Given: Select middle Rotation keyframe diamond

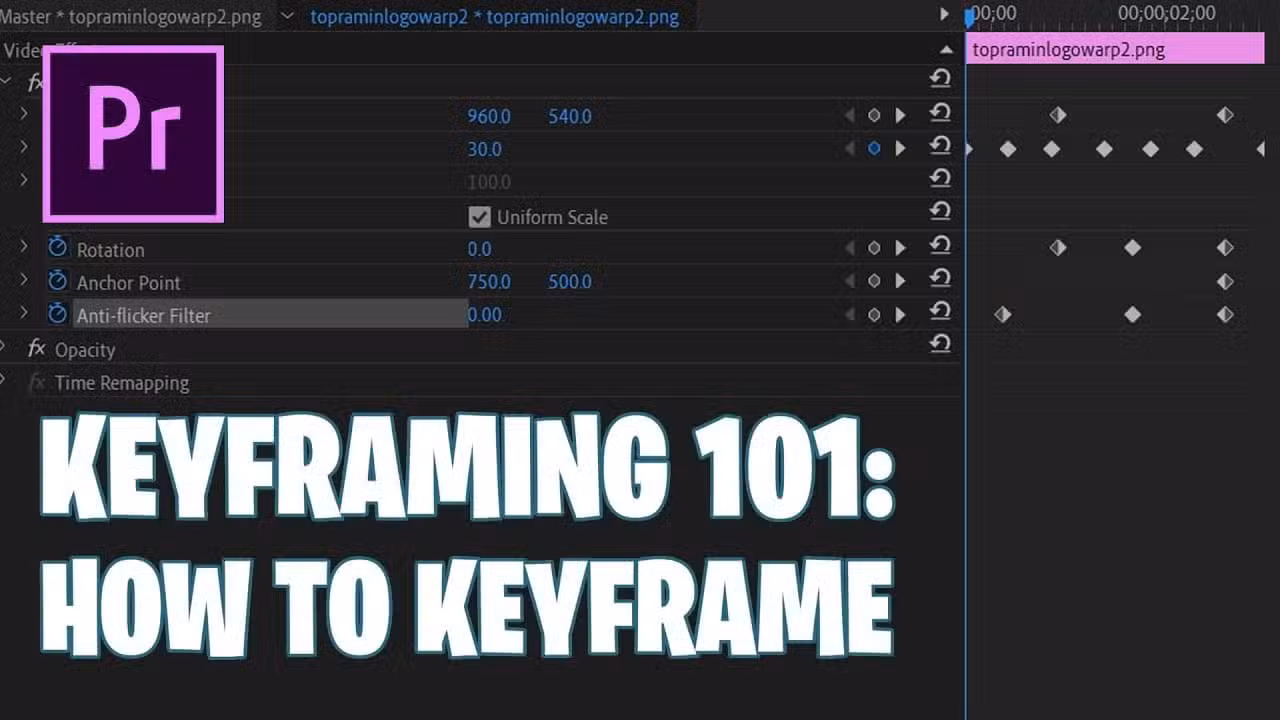Looking at the screenshot, I should tap(1132, 248).
